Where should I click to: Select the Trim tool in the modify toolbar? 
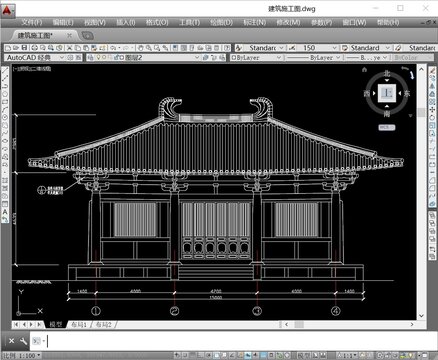click(x=432, y=141)
